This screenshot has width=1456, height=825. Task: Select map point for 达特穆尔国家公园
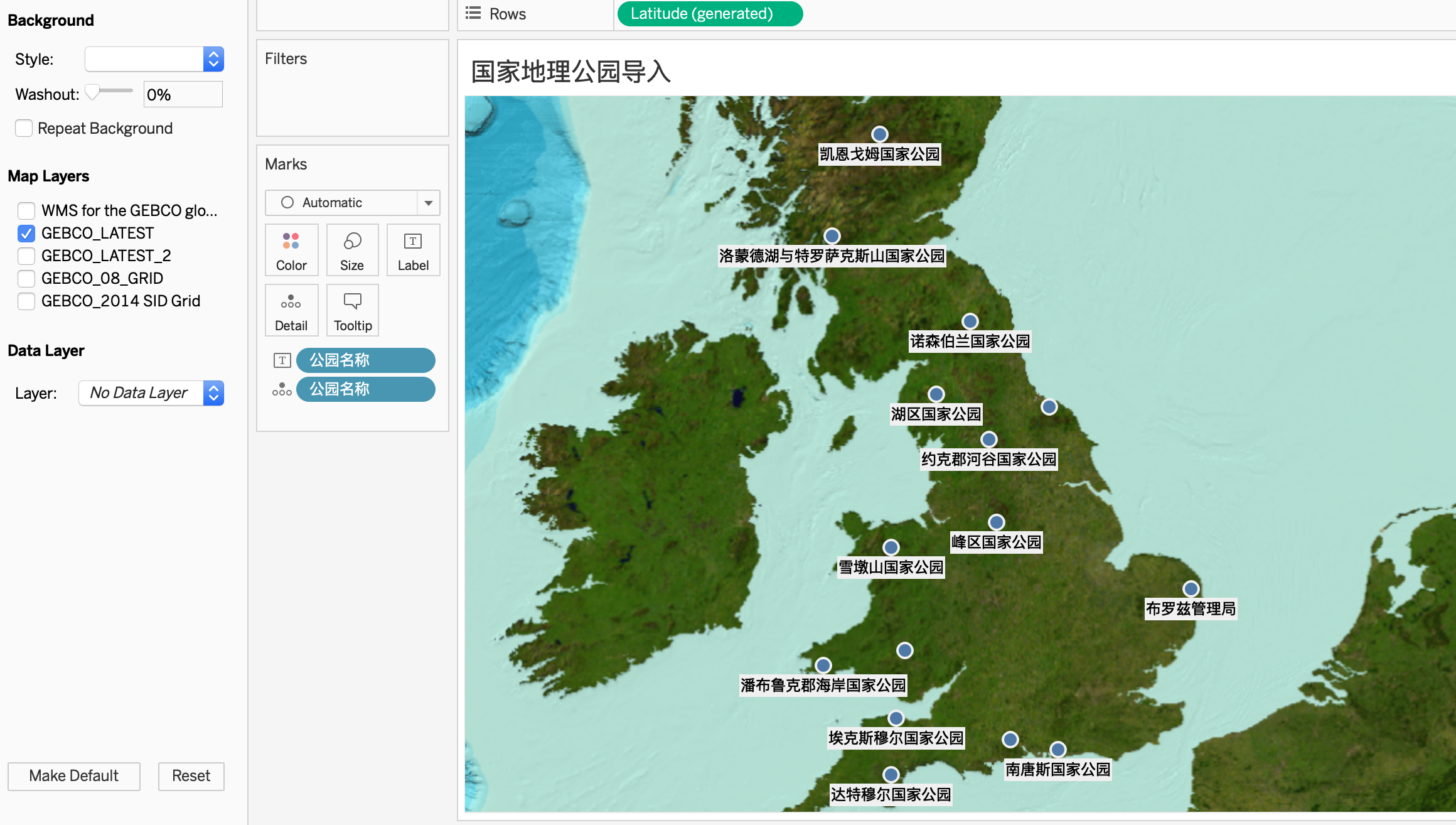pos(891,775)
